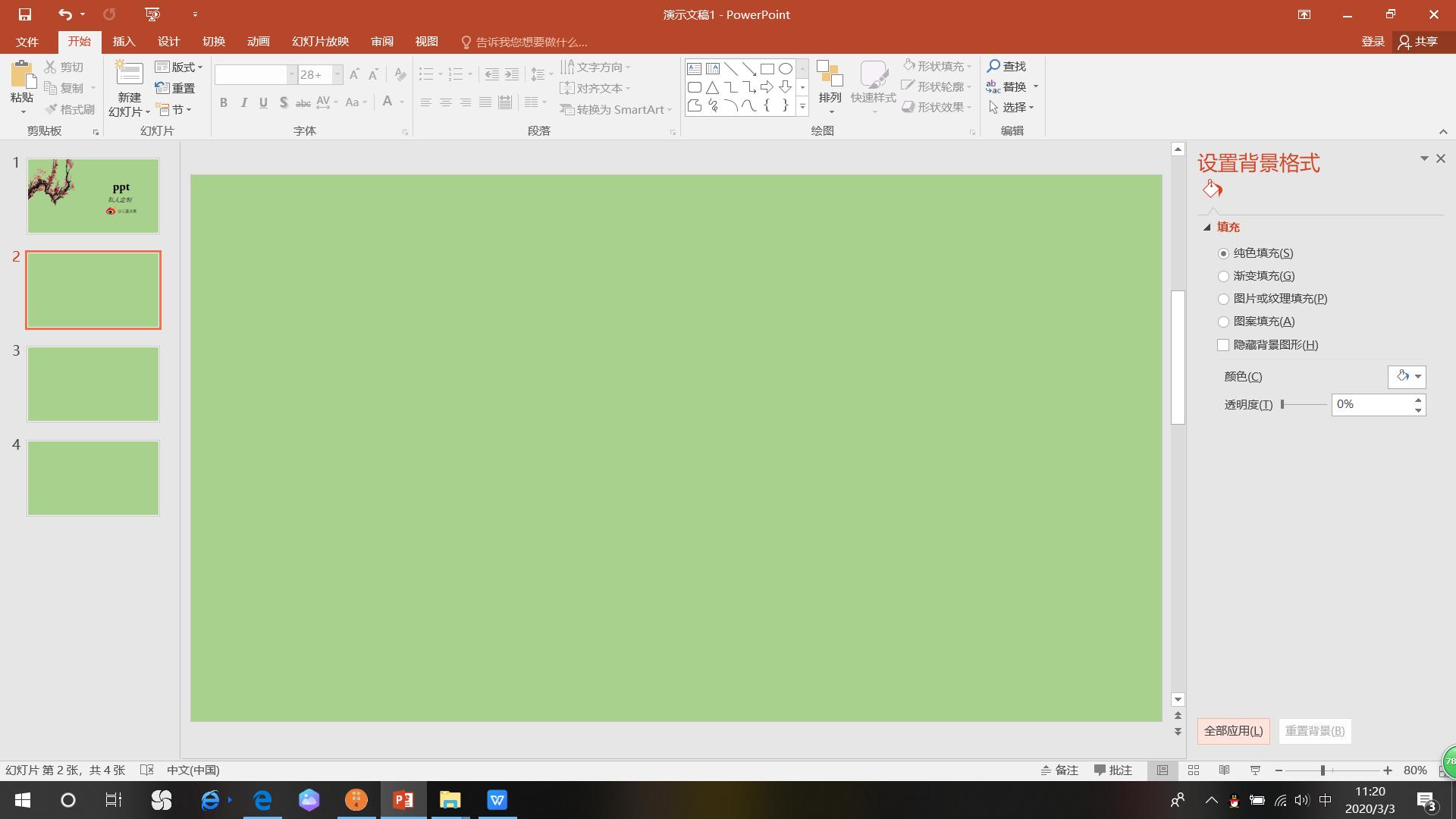
Task: Click the Find magnifier icon
Action: tap(993, 67)
